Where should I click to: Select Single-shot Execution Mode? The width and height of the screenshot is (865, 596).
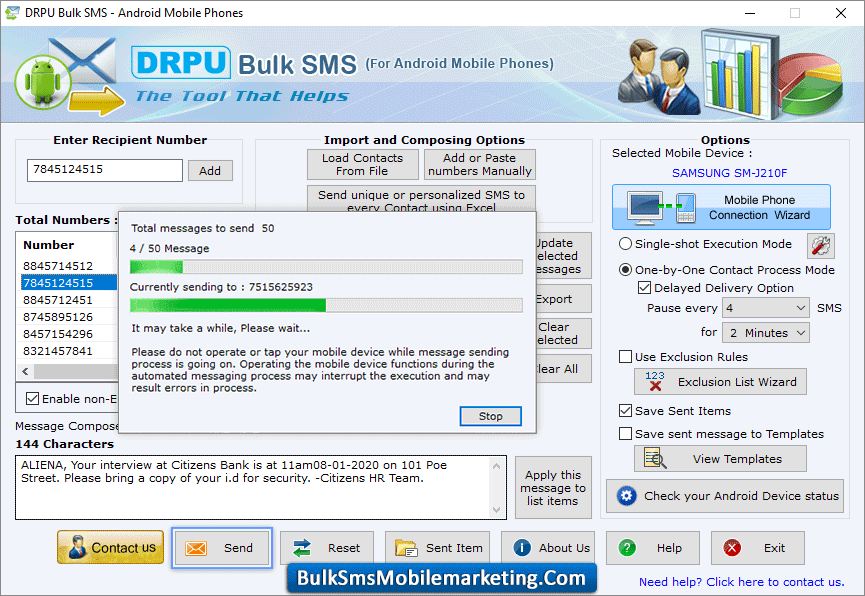coord(625,244)
